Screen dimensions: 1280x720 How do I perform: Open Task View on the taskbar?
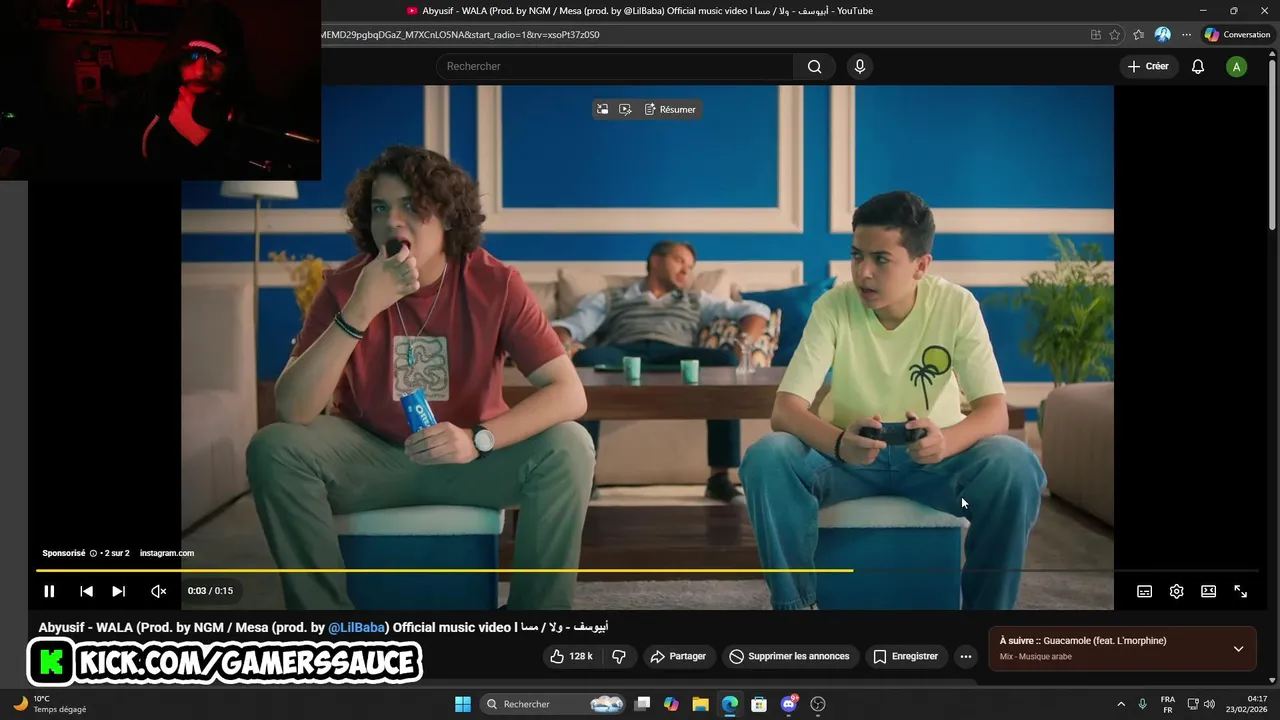coord(643,704)
